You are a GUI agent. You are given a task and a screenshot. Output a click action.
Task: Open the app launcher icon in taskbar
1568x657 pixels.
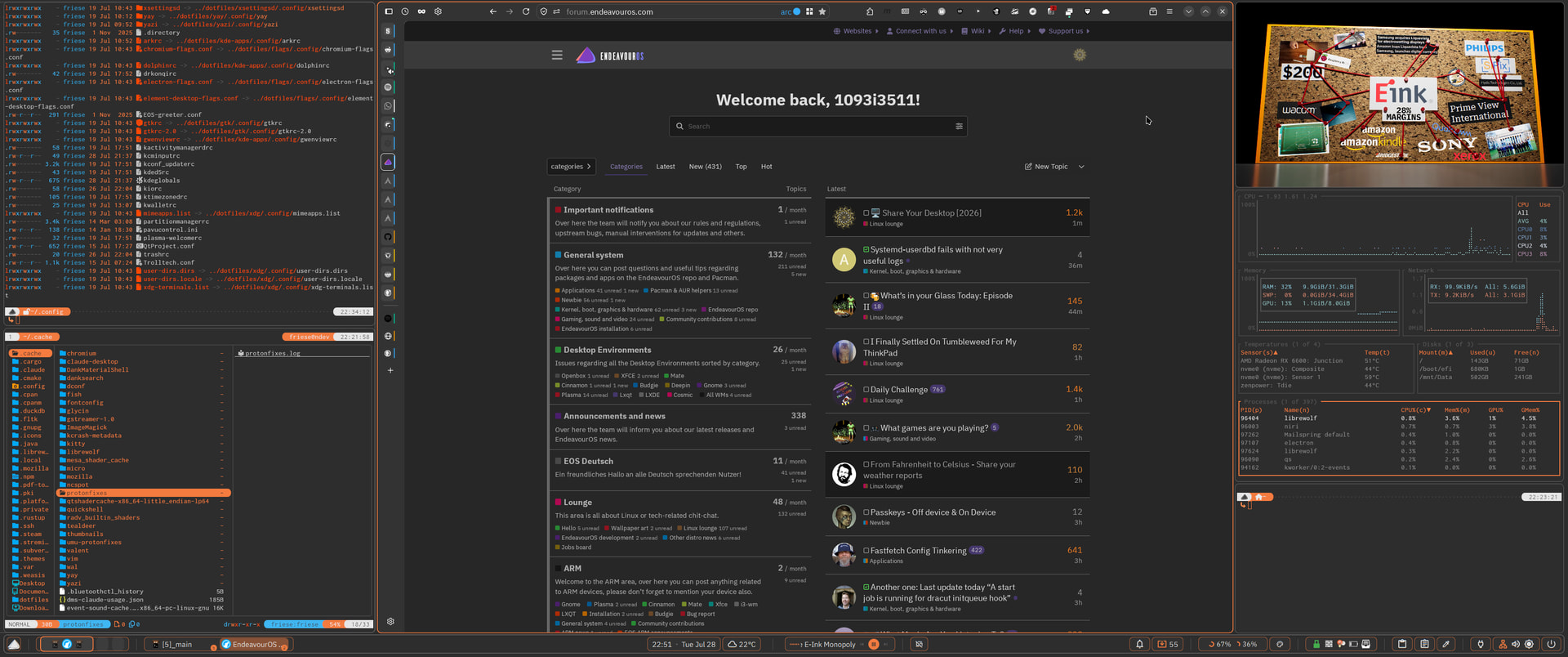[x=14, y=644]
